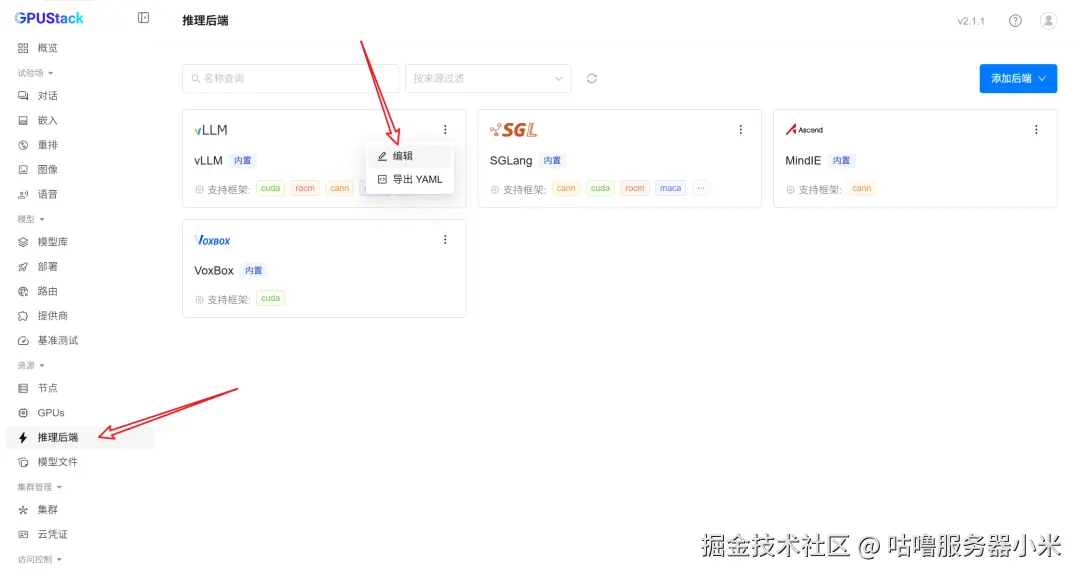Choose 导出 YAML in the vLLM context menu
This screenshot has height=578, width=1080.
411,179
